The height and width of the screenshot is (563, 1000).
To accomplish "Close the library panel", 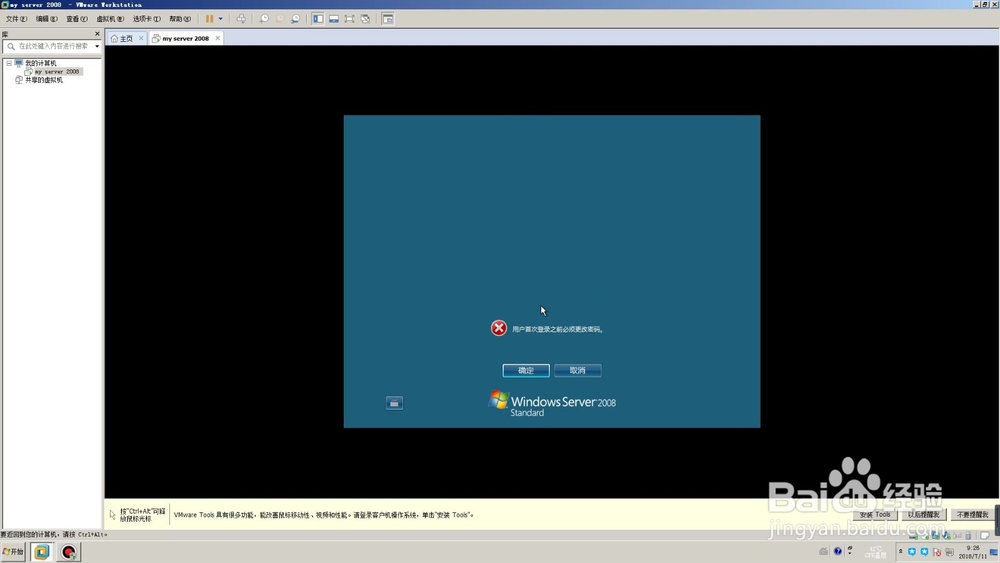I will tap(98, 34).
